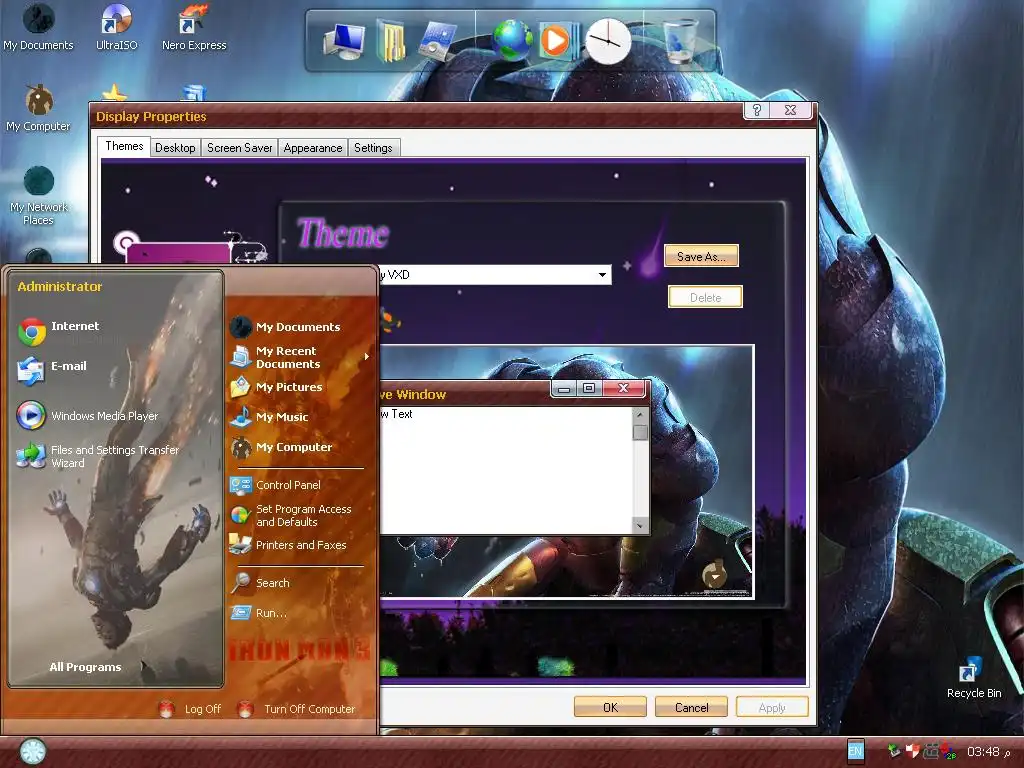Click the recycle bin icon in top dock

(680, 41)
